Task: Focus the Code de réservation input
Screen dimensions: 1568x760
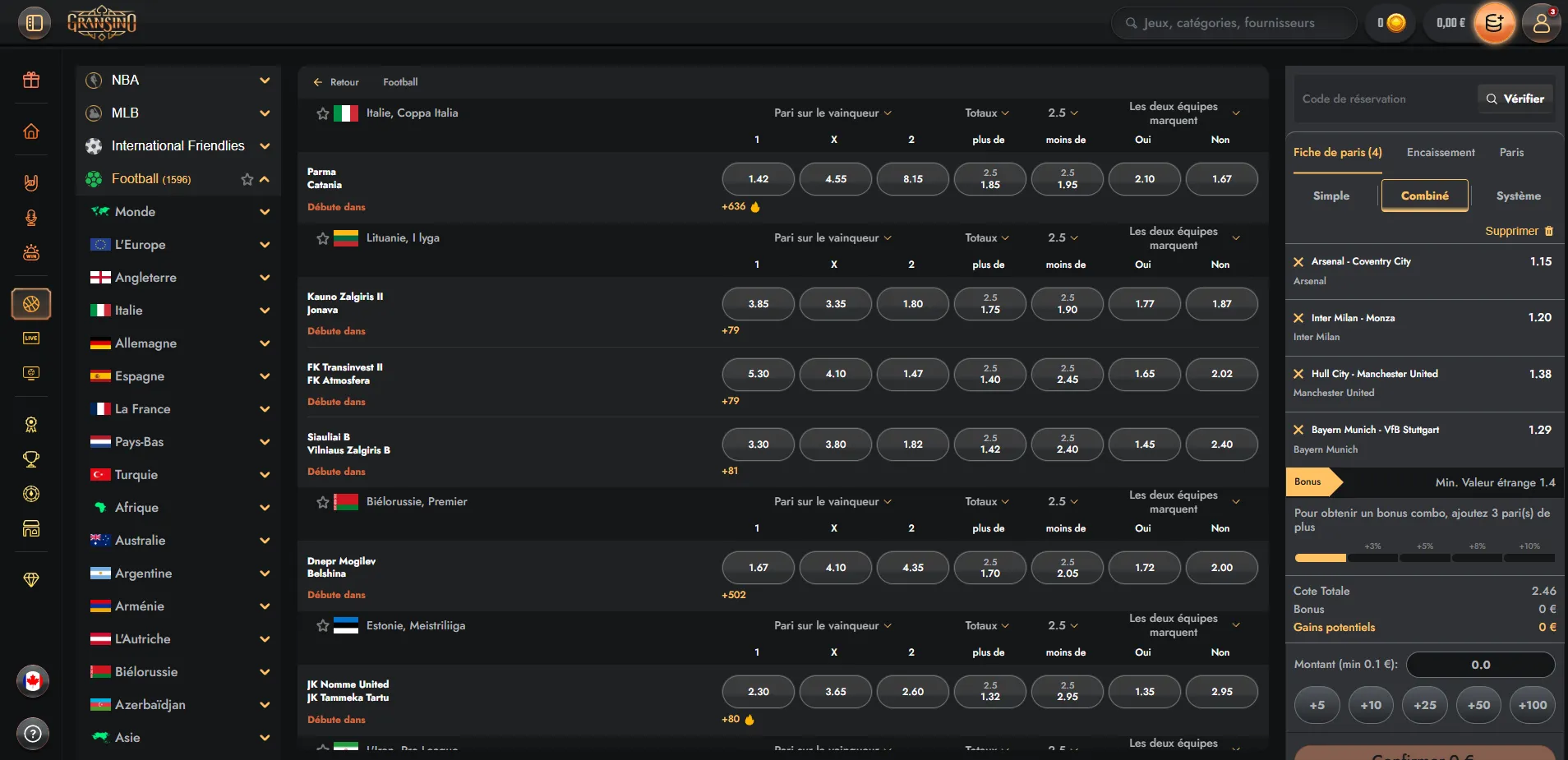Action: click(x=1385, y=99)
